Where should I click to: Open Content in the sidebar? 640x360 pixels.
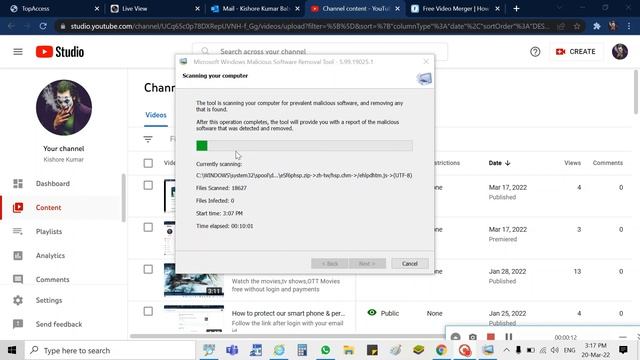(x=48, y=207)
